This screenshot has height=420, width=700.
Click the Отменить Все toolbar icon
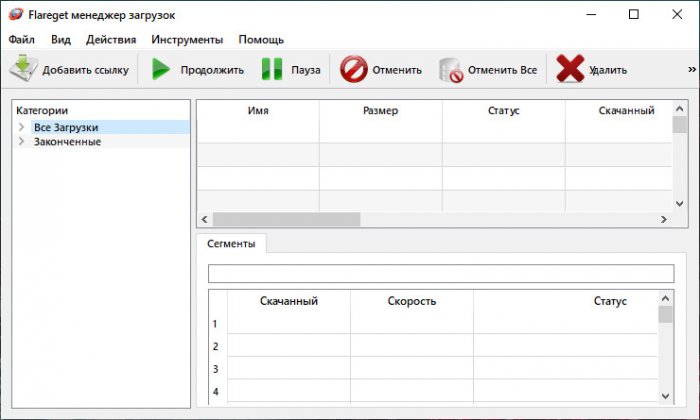(452, 70)
